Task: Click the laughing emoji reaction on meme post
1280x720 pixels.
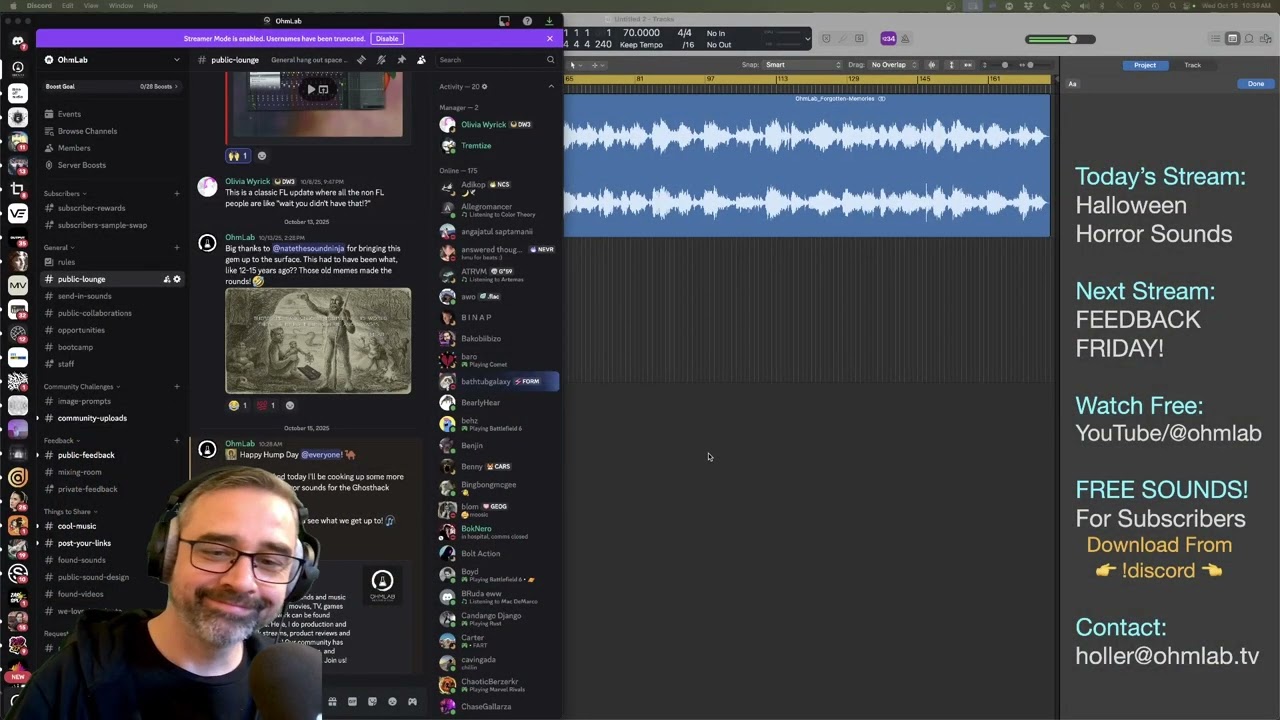Action: coord(238,405)
